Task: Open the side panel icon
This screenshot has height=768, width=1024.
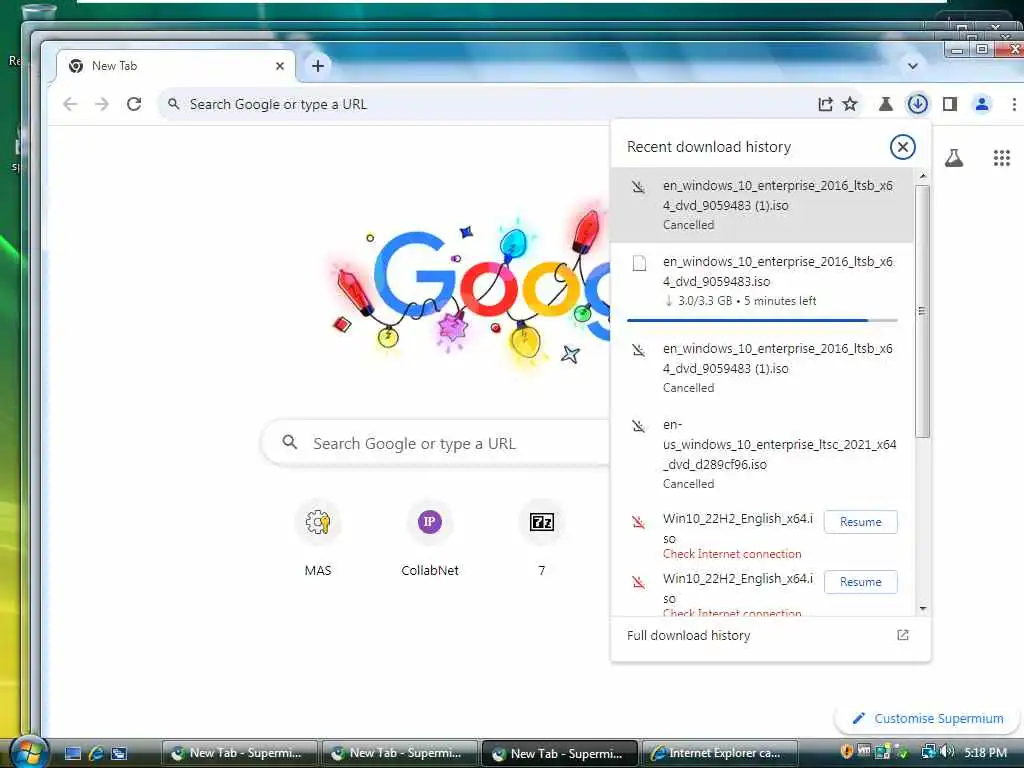Action: (950, 104)
